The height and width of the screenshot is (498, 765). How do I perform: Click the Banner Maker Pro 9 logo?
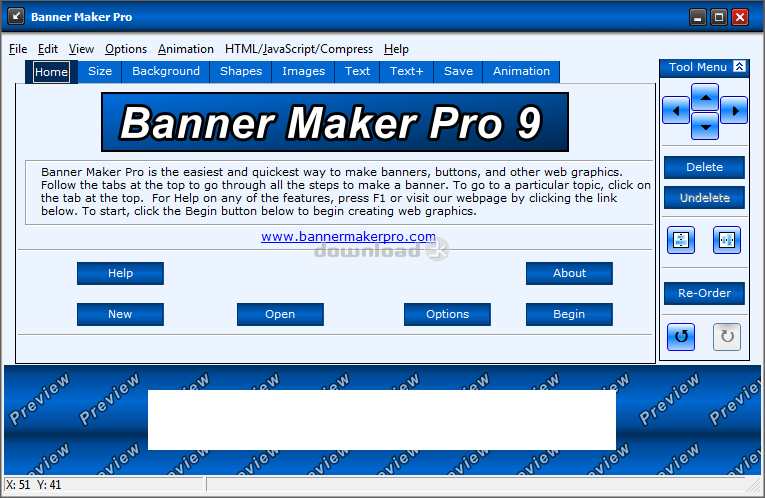(335, 122)
